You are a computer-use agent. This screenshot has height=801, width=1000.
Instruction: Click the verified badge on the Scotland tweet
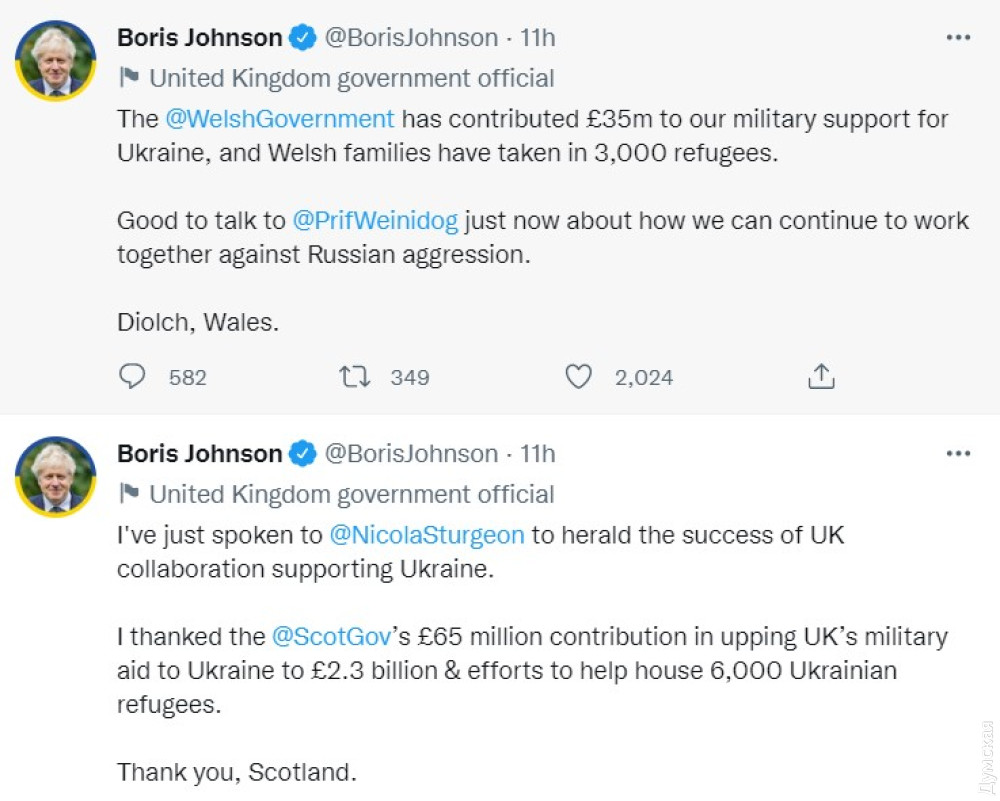coord(302,454)
